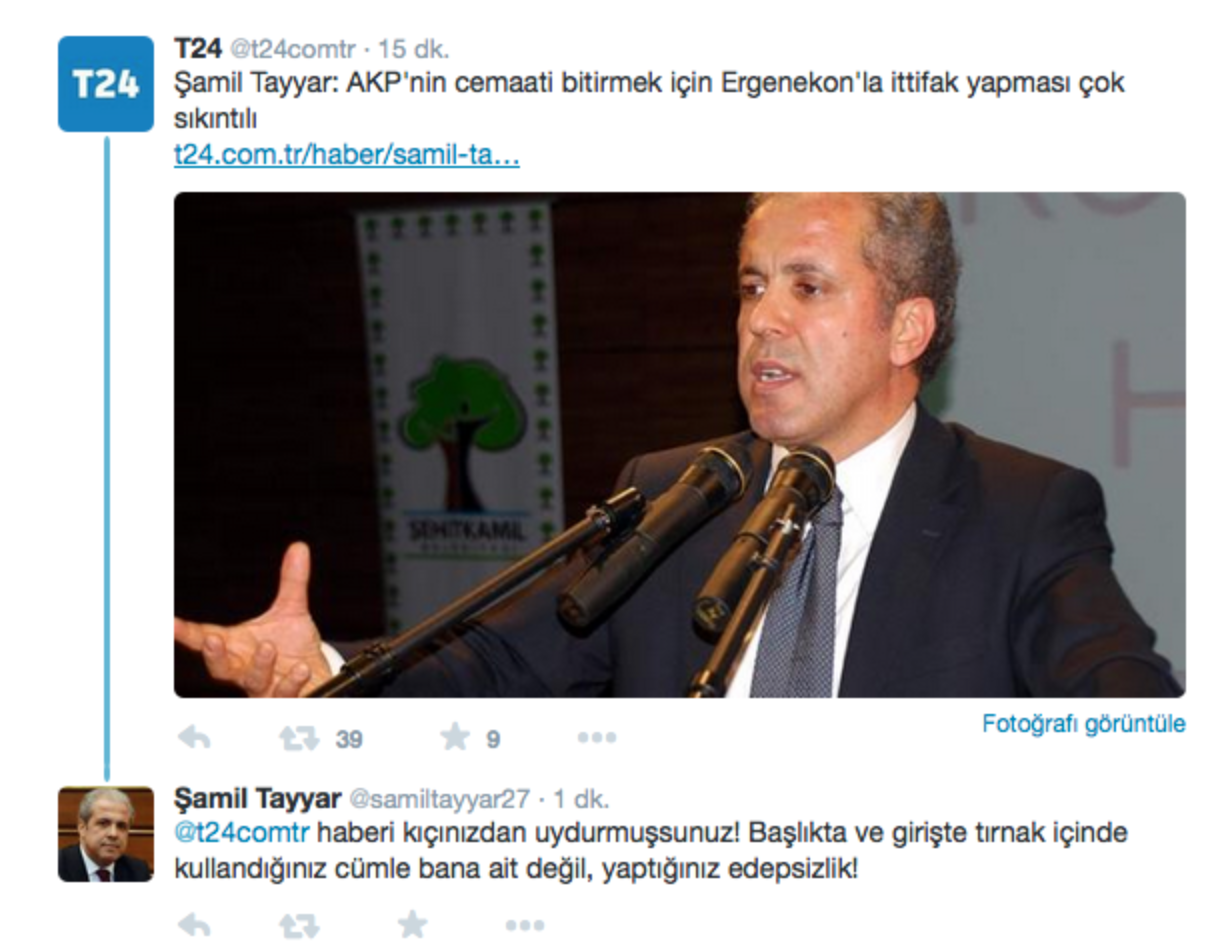The image size is (1232, 942).
Task: Click the 1 dk. timestamp
Action: (x=581, y=799)
